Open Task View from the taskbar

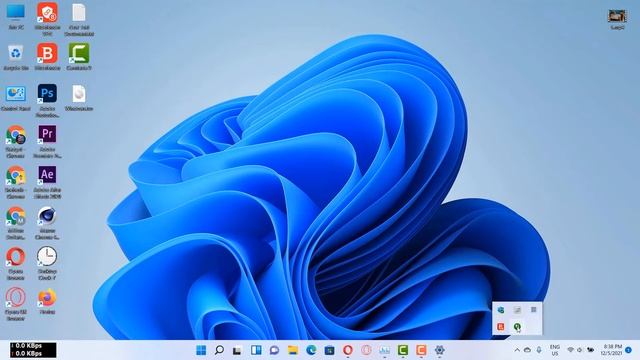pos(237,350)
